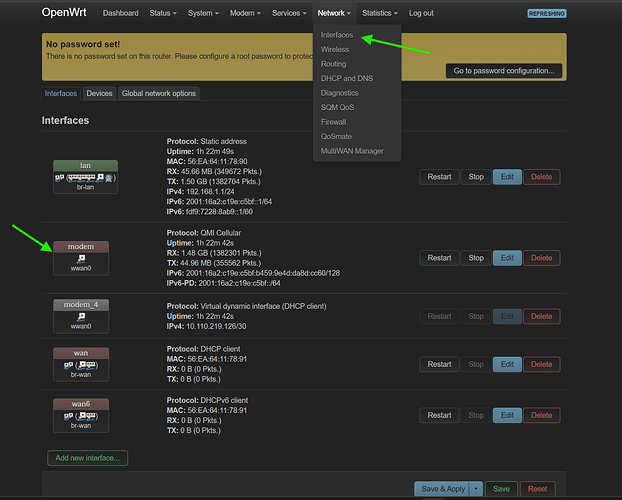Go to password configuration

click(504, 71)
